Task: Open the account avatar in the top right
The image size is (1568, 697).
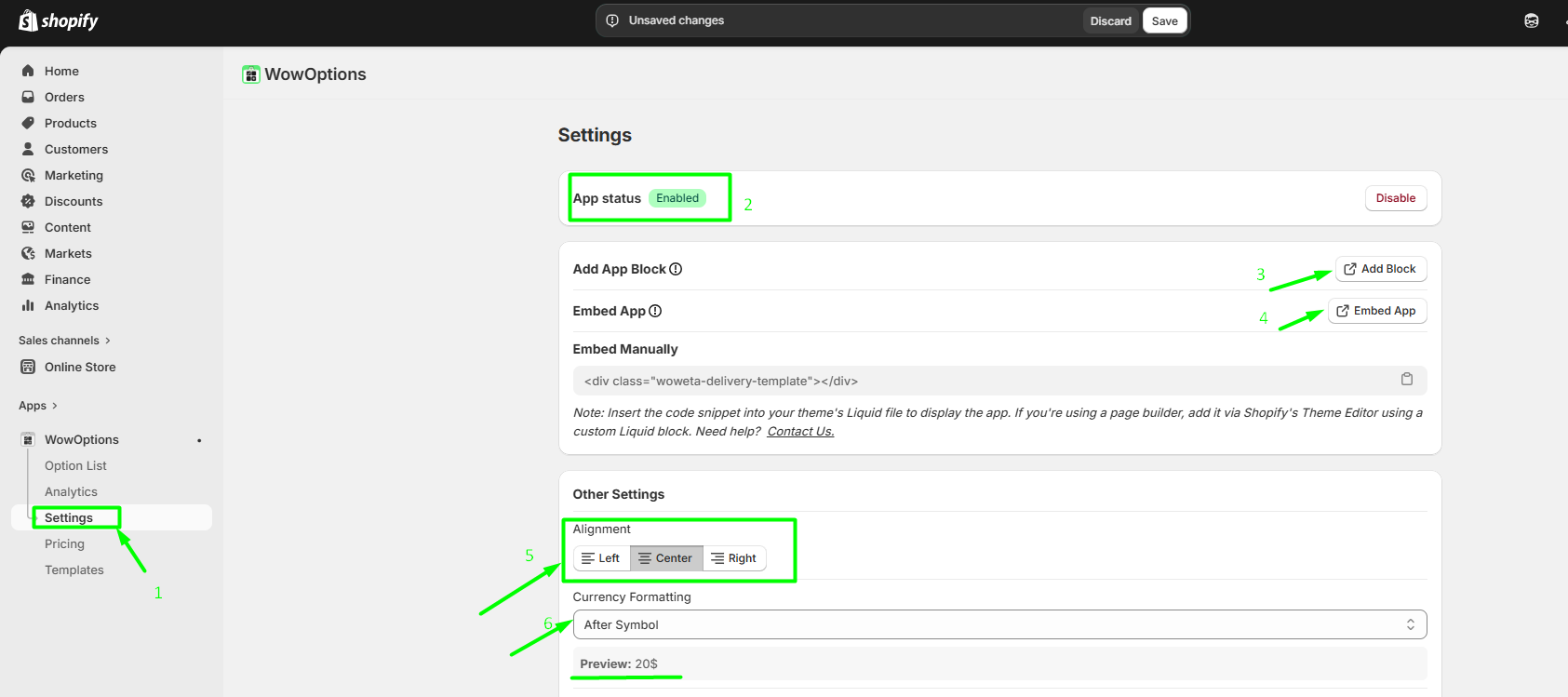Action: click(1531, 20)
